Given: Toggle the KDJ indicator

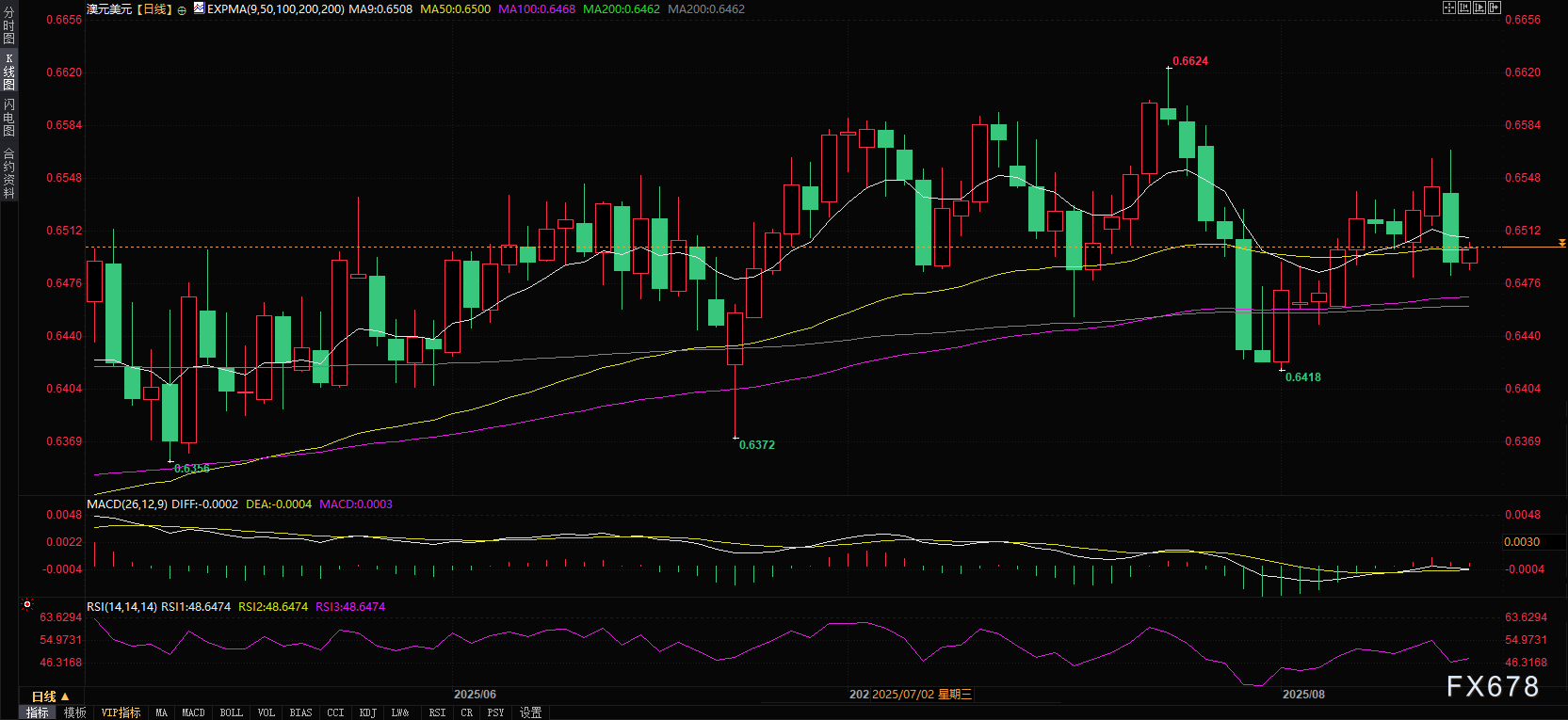Looking at the screenshot, I should [x=367, y=712].
